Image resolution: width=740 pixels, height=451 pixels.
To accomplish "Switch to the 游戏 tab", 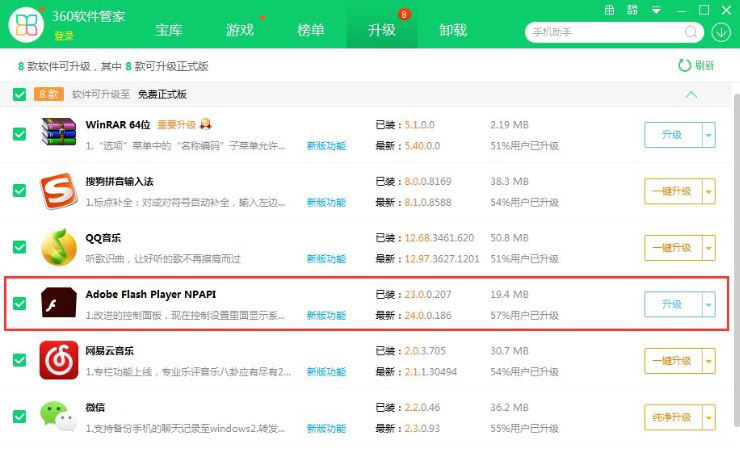I will [x=240, y=30].
